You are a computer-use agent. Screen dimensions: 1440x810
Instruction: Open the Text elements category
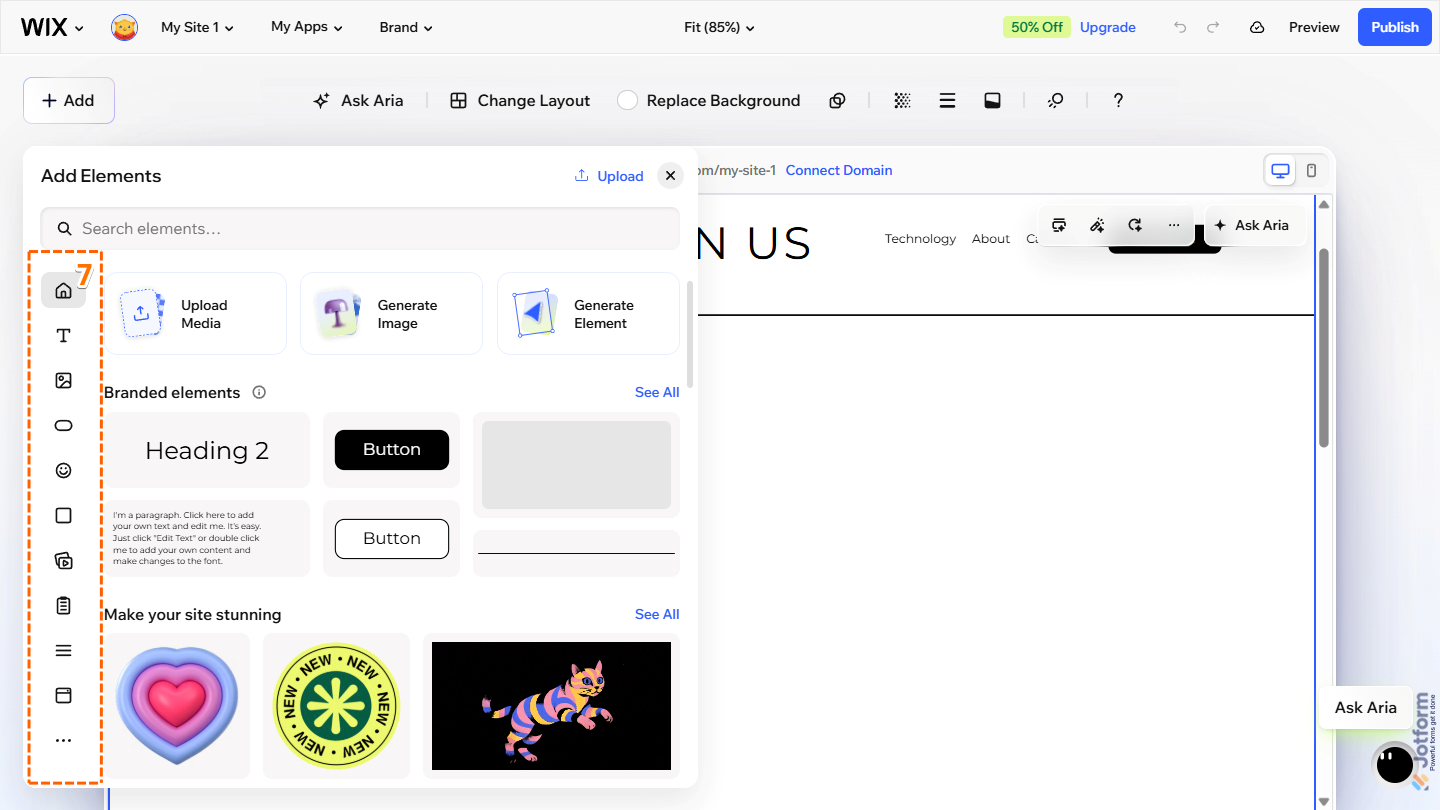63,335
